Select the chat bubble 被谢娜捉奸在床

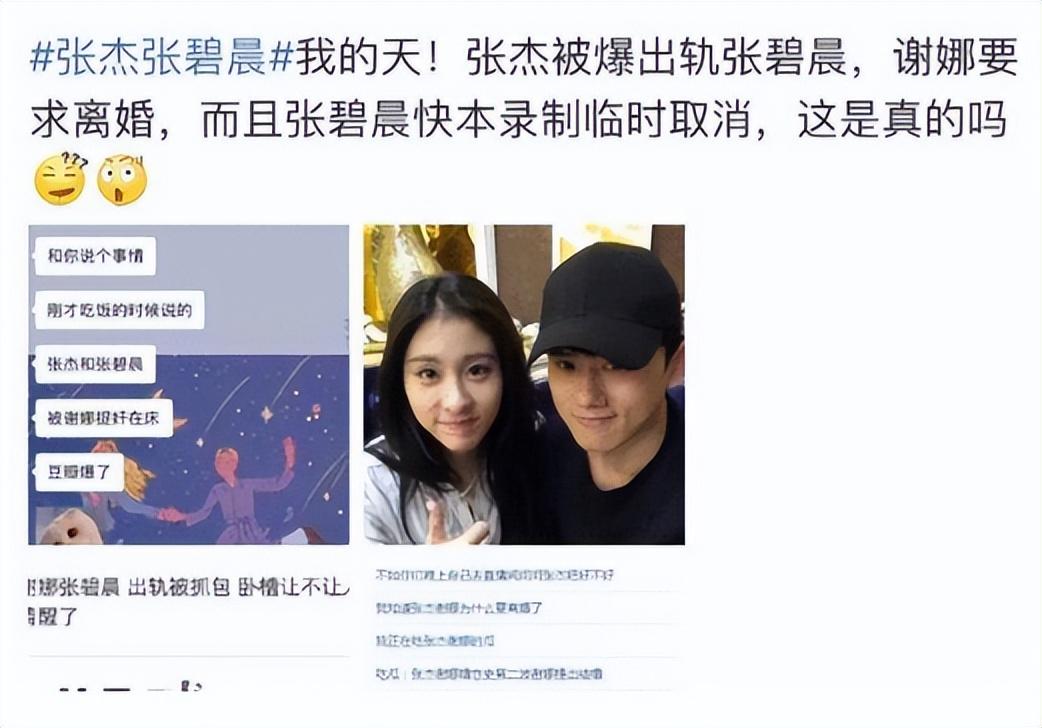pyautogui.click(x=103, y=418)
